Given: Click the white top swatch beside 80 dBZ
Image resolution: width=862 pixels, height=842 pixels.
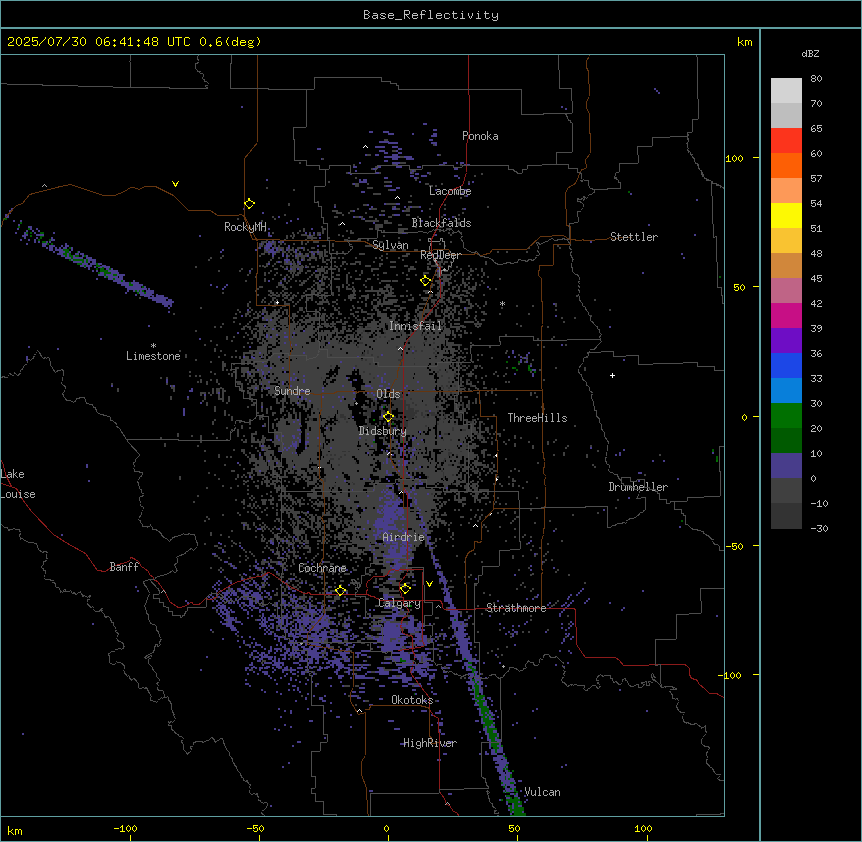Looking at the screenshot, I should (x=786, y=90).
